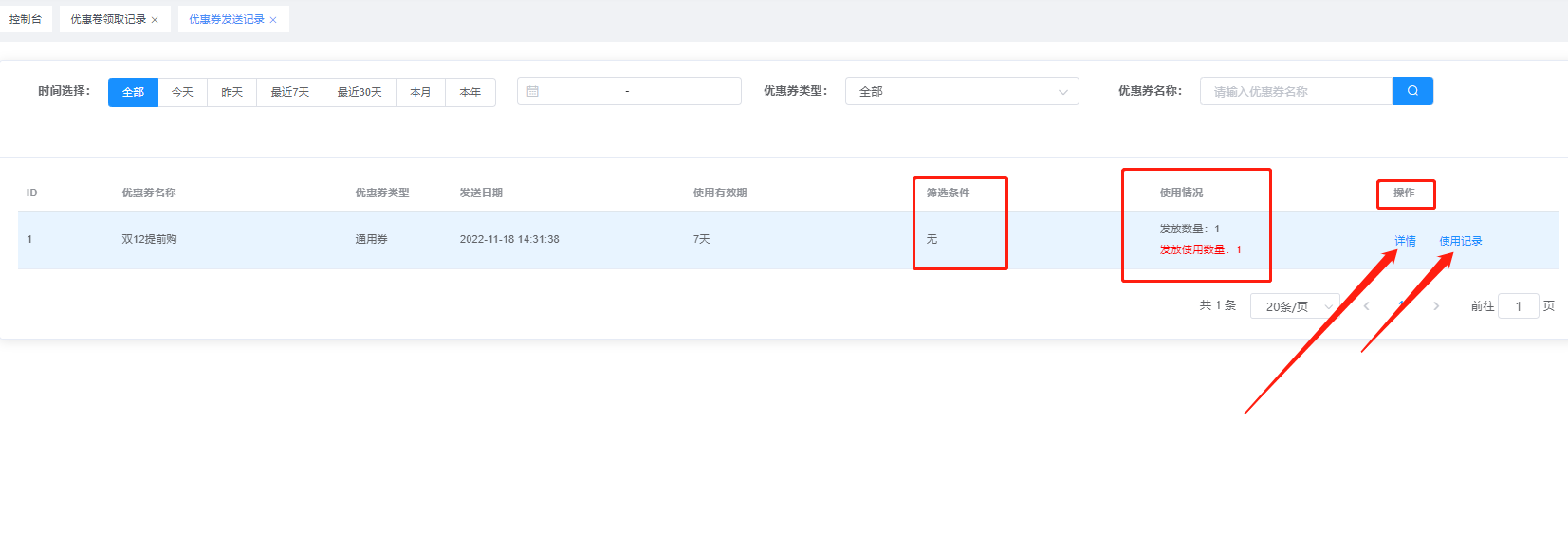Select the 全部 time filter

(133, 92)
